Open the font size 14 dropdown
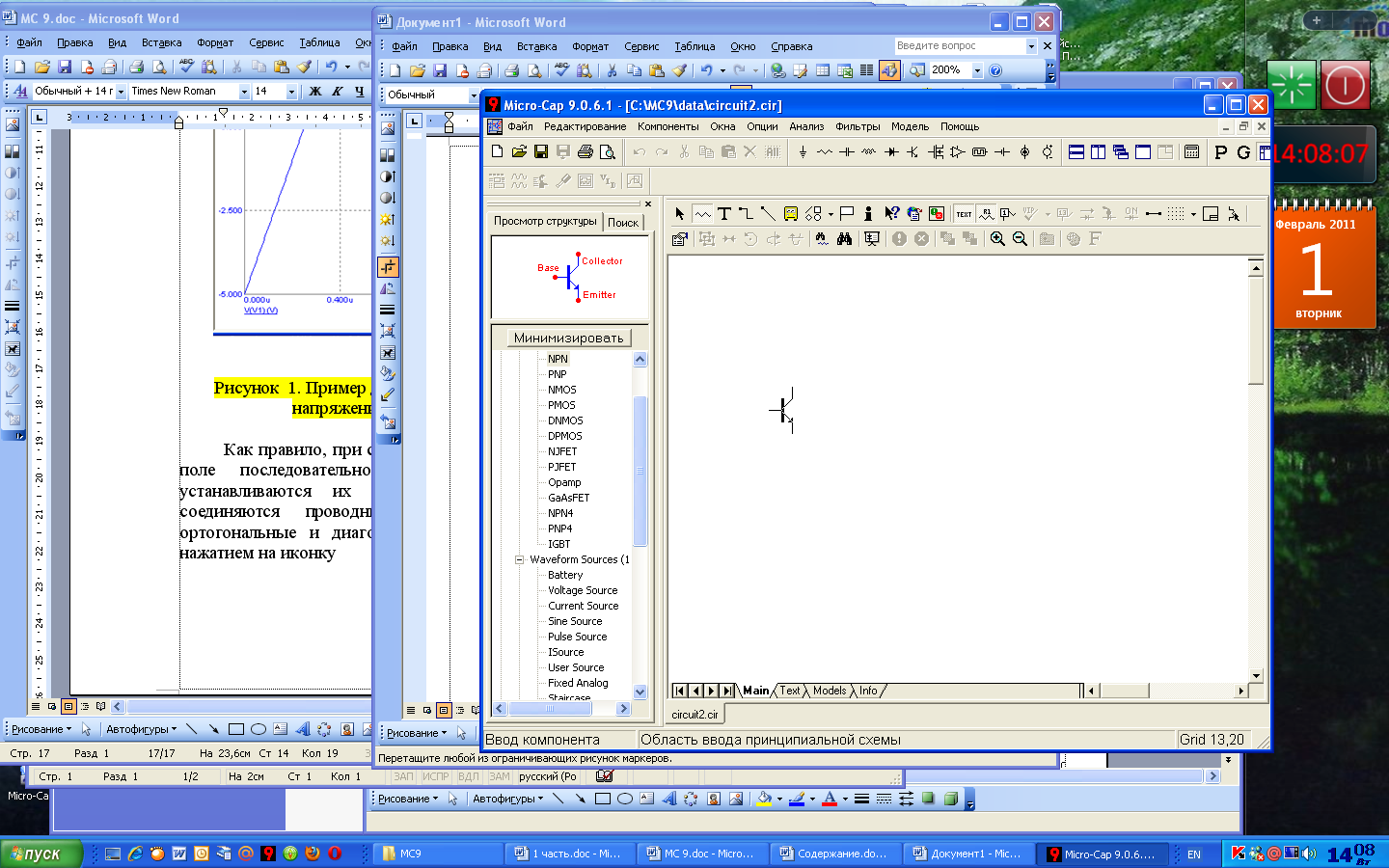Viewport: 1389px width, 868px height. coord(291,92)
